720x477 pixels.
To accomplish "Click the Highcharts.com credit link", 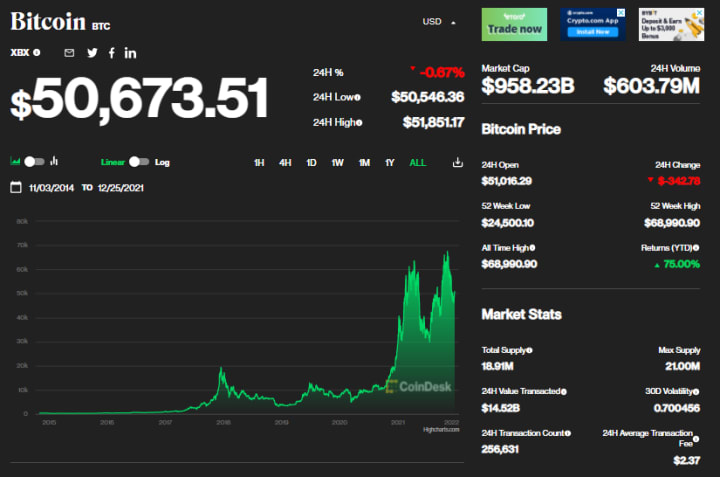I will [x=441, y=430].
